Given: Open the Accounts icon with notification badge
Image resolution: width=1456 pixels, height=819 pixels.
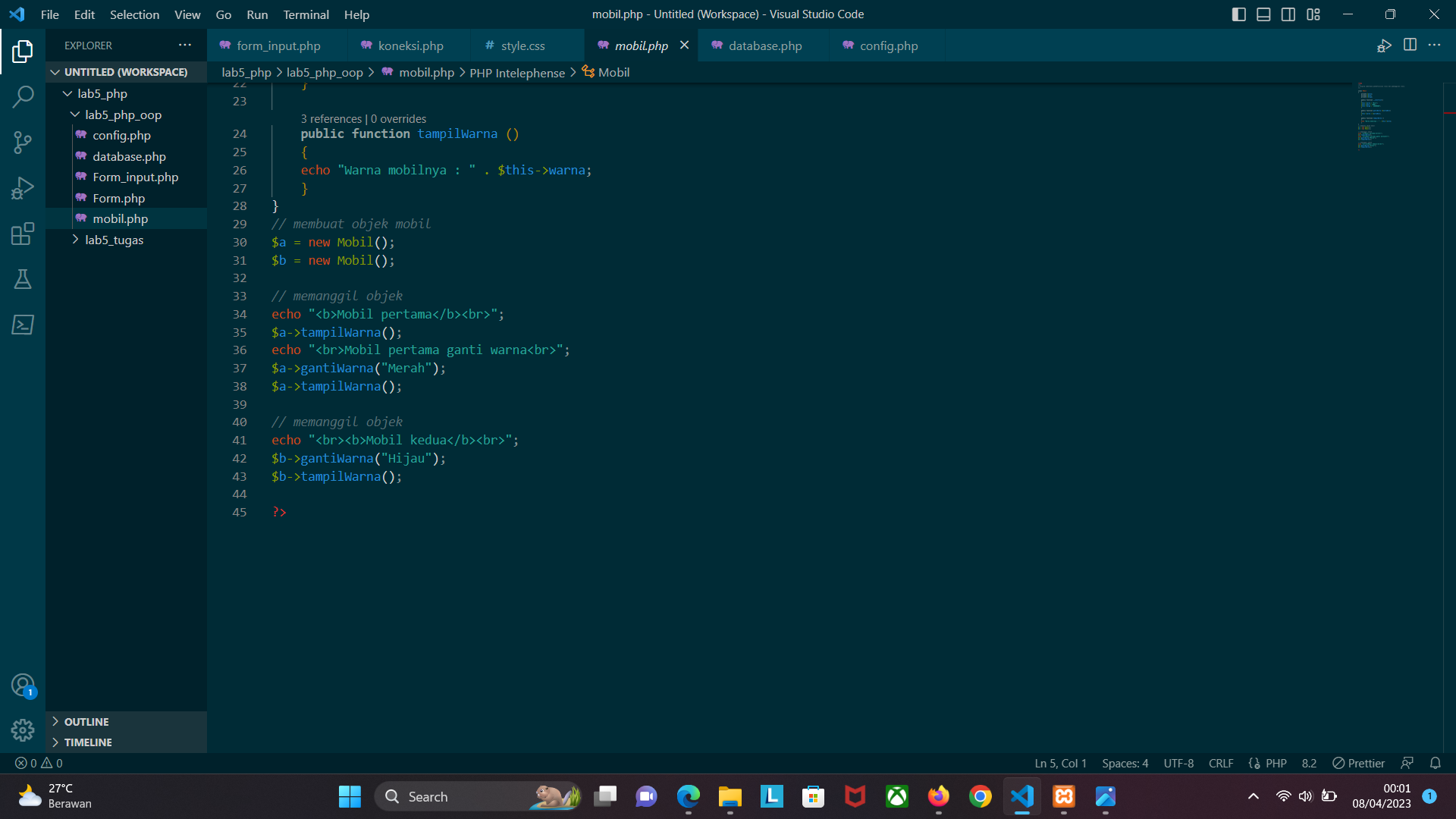Looking at the screenshot, I should [23, 684].
